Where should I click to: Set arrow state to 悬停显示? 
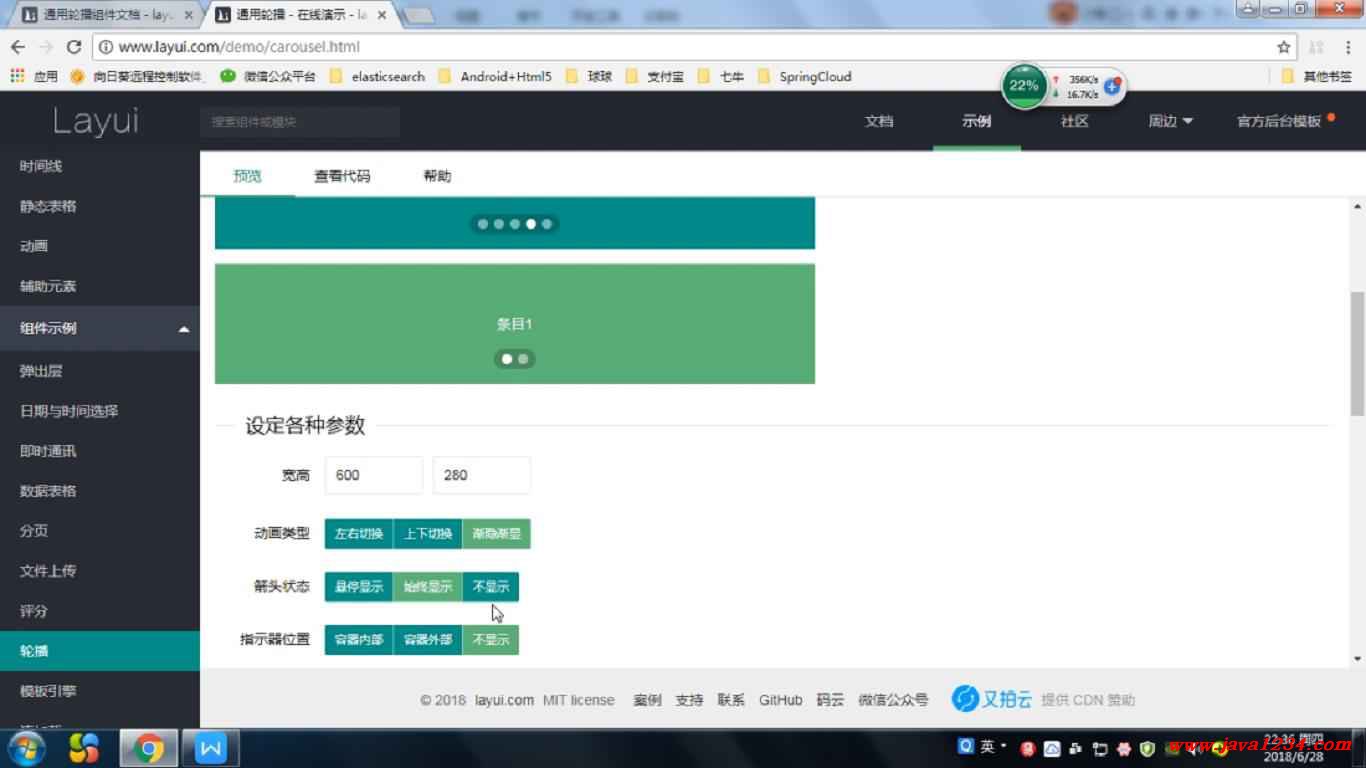[359, 587]
